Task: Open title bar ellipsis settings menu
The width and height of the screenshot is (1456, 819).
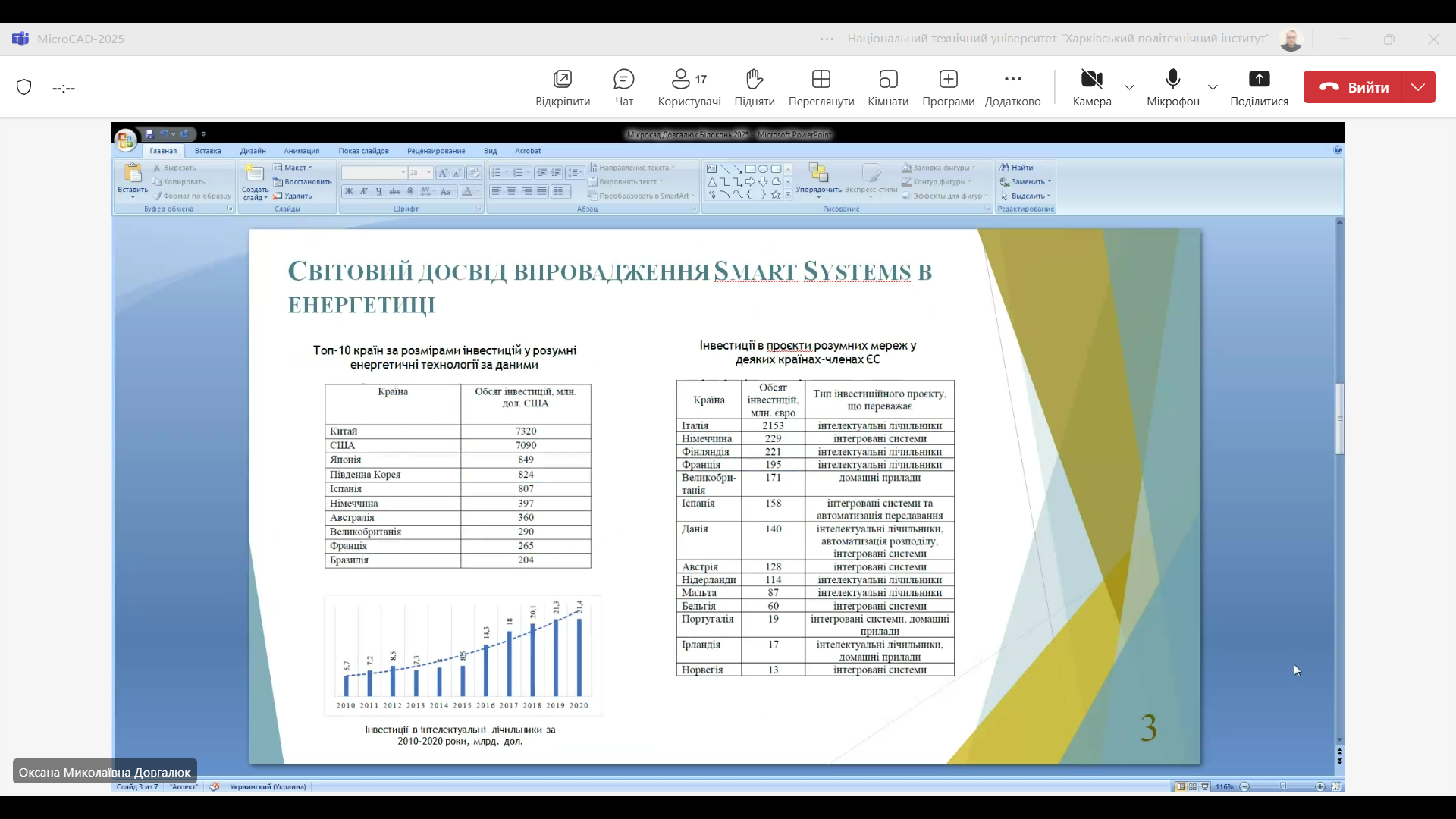Action: (827, 39)
